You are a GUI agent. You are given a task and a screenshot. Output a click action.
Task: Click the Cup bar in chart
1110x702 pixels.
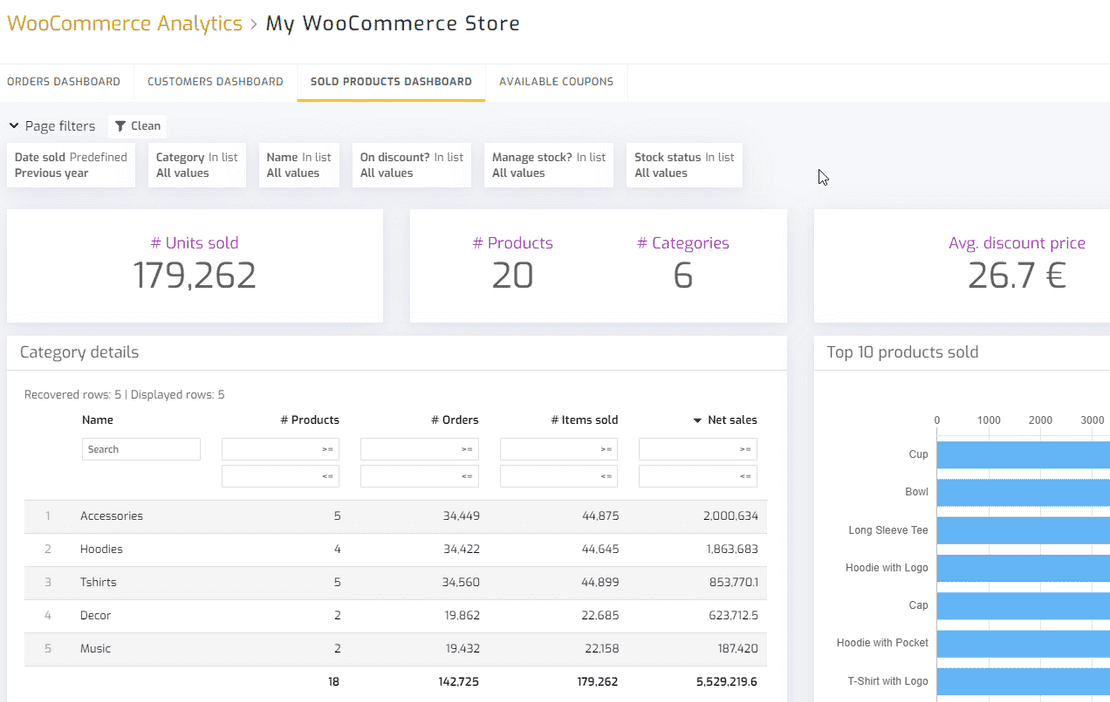(x=1023, y=454)
